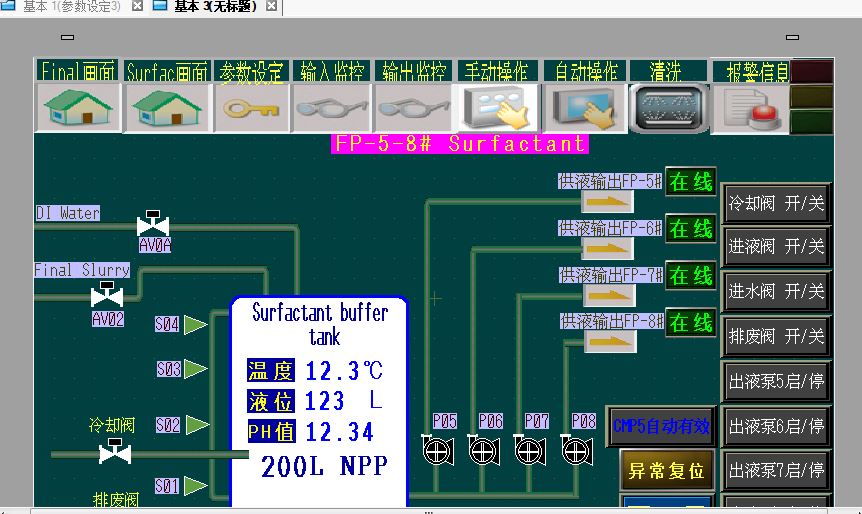Click the 在线 indicator for FP-5#
862x514 pixels.
click(x=691, y=182)
